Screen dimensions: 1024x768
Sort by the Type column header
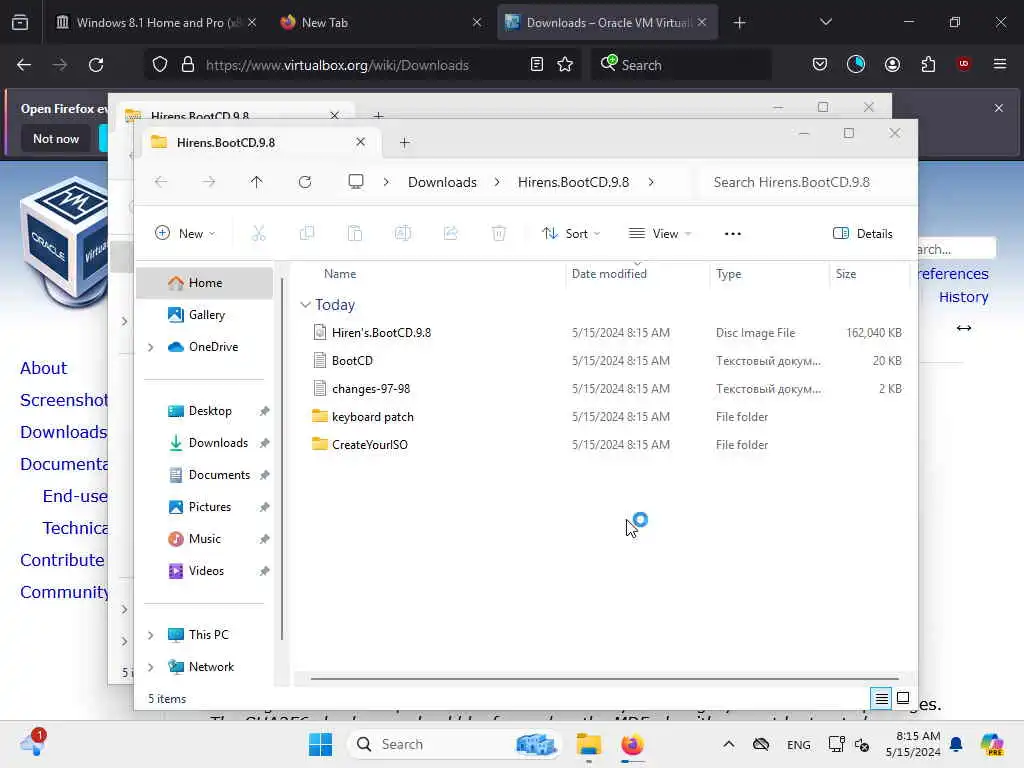pos(728,274)
